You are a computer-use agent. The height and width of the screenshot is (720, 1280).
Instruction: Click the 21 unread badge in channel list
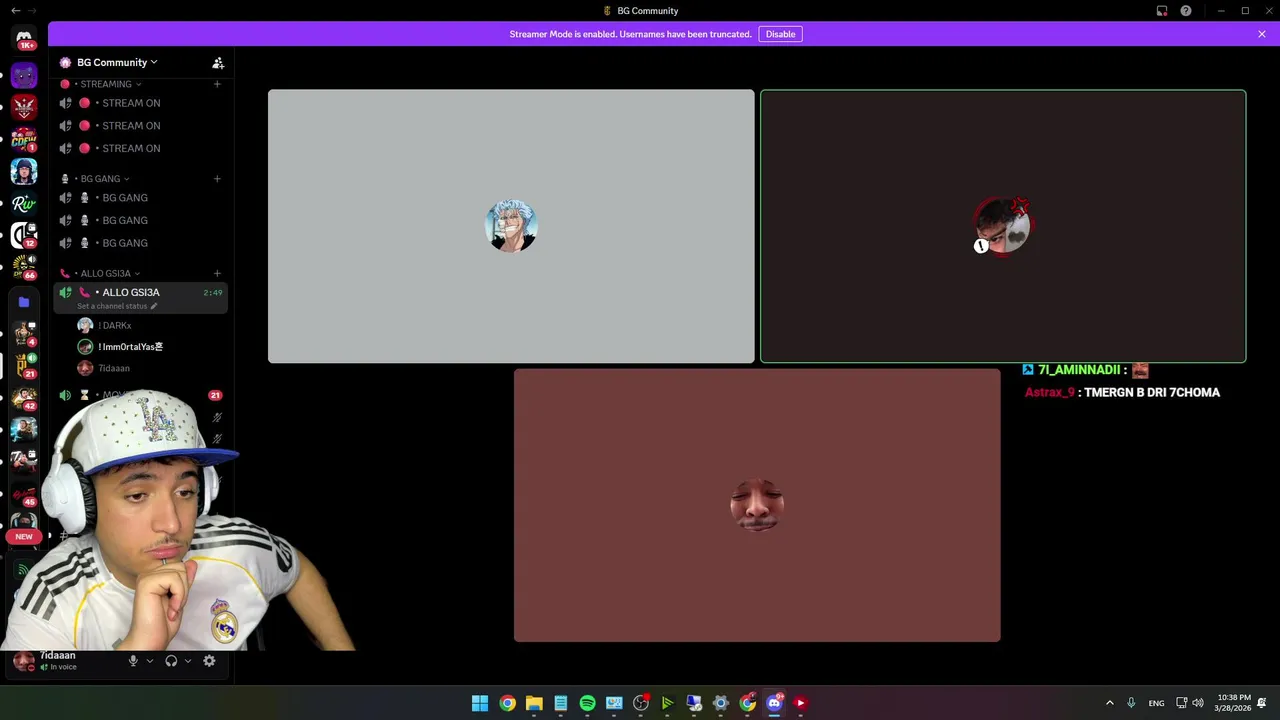pyautogui.click(x=215, y=395)
